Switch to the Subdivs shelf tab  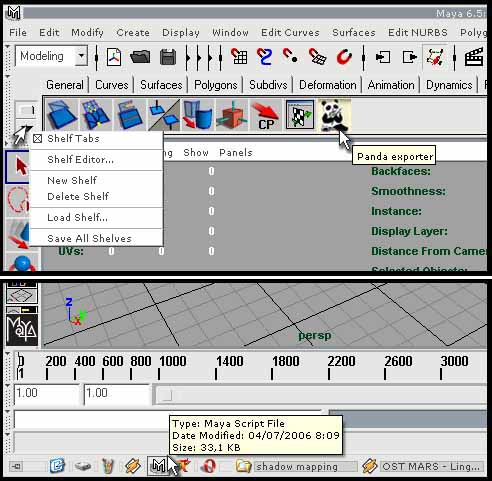(x=268, y=85)
